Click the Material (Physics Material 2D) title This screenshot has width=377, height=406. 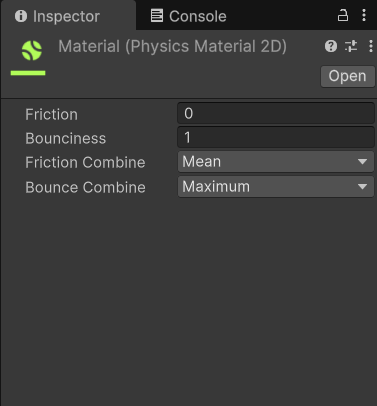172,47
